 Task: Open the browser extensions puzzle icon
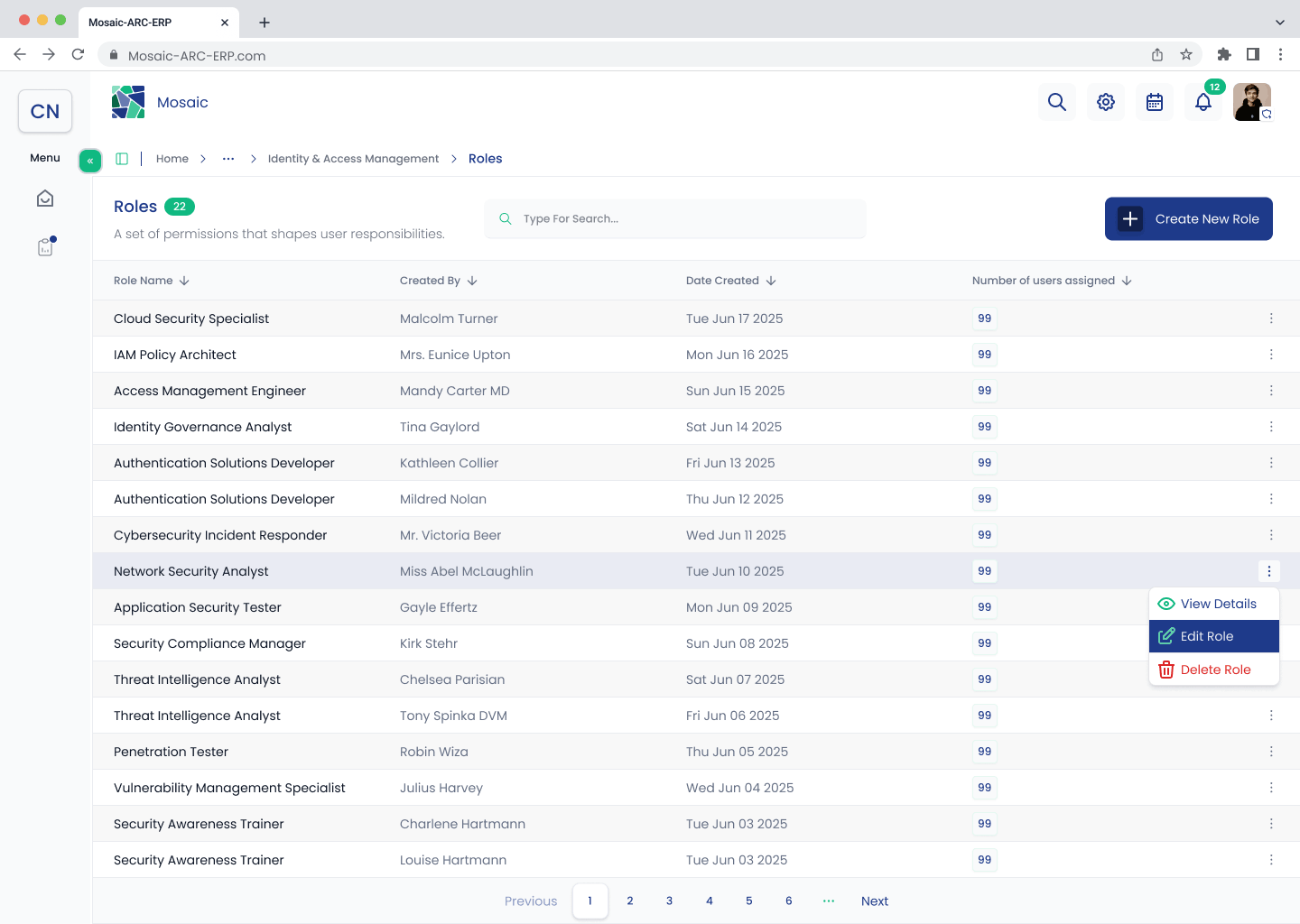1224,55
